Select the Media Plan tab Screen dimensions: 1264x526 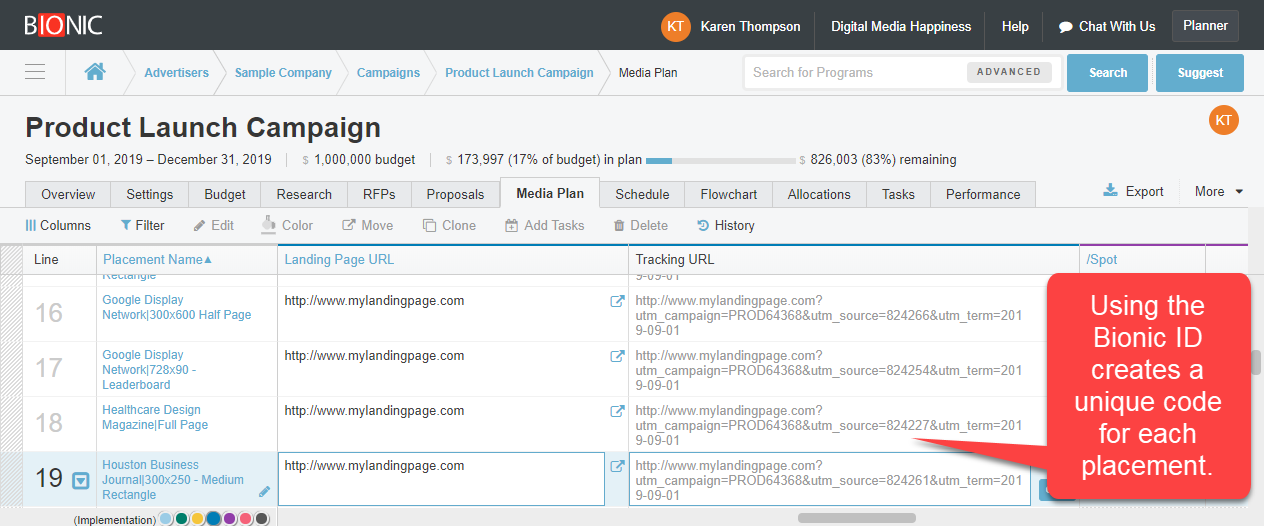tap(550, 193)
